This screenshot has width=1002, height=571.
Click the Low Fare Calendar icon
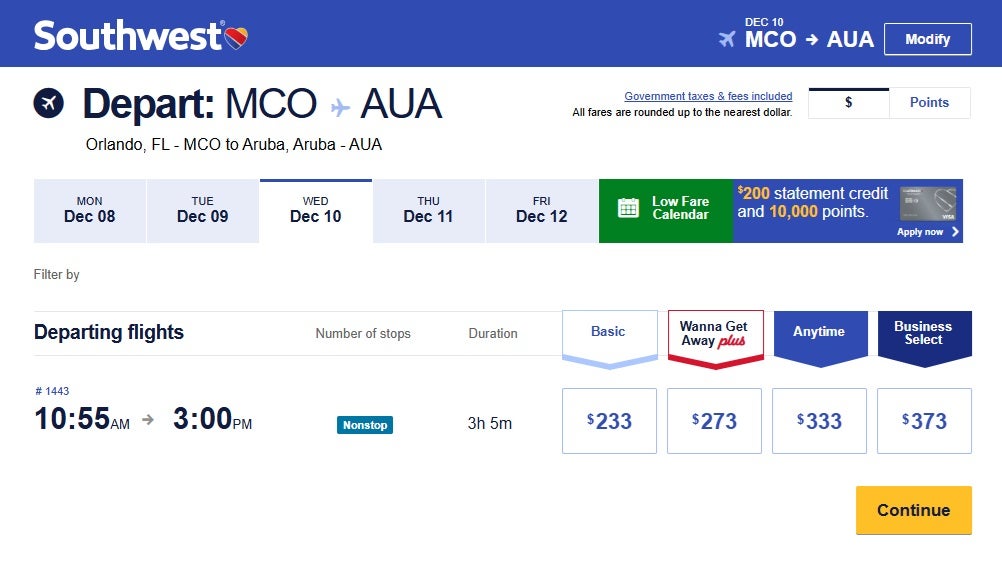(628, 208)
